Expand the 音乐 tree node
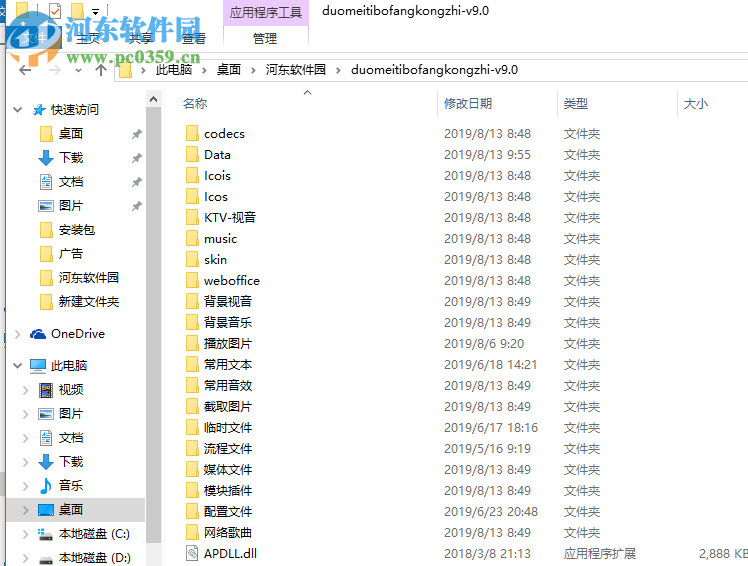Image resolution: width=748 pixels, height=566 pixels. [x=25, y=486]
